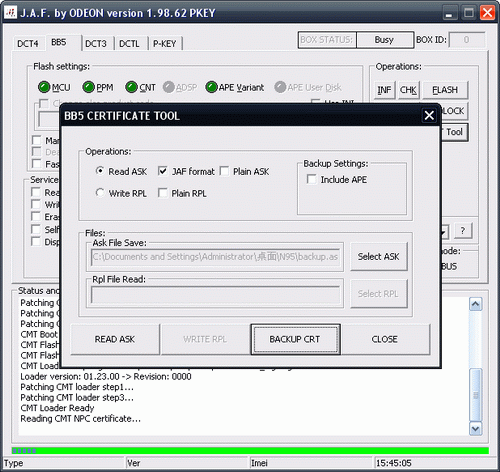Check the Plain RPL checkbox
Image resolution: width=500 pixels, height=472 pixels.
[163, 193]
